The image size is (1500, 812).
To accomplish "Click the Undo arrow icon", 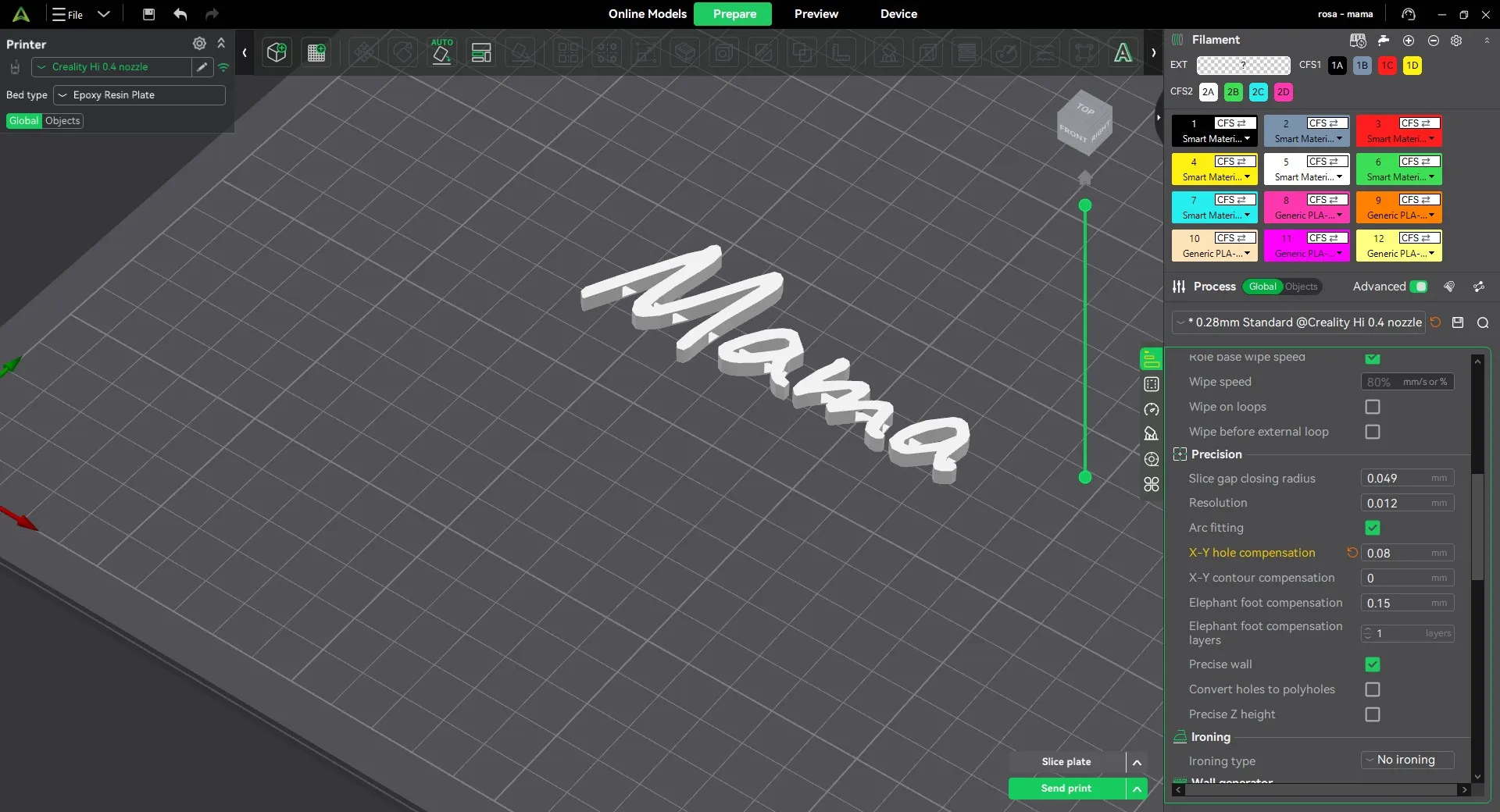I will pos(180,14).
